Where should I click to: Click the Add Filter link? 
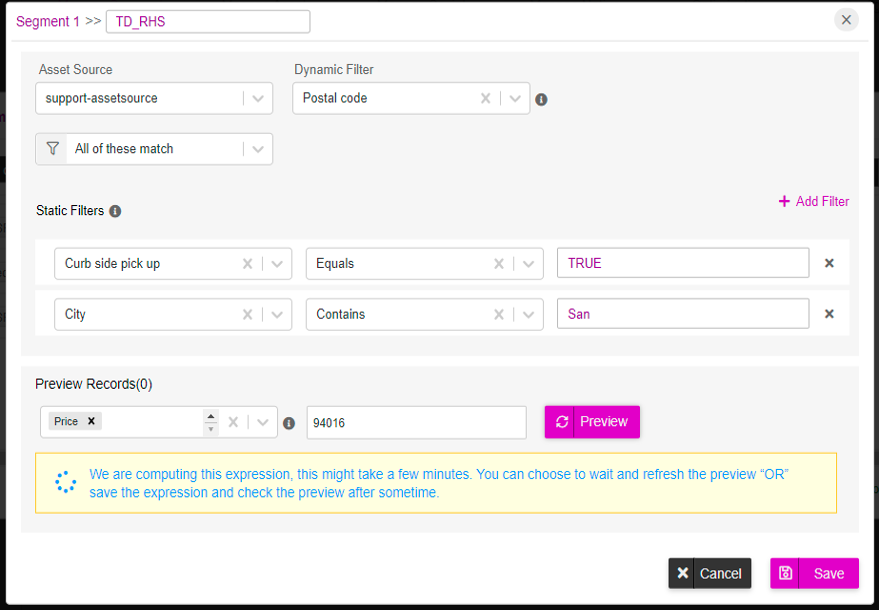pos(814,201)
